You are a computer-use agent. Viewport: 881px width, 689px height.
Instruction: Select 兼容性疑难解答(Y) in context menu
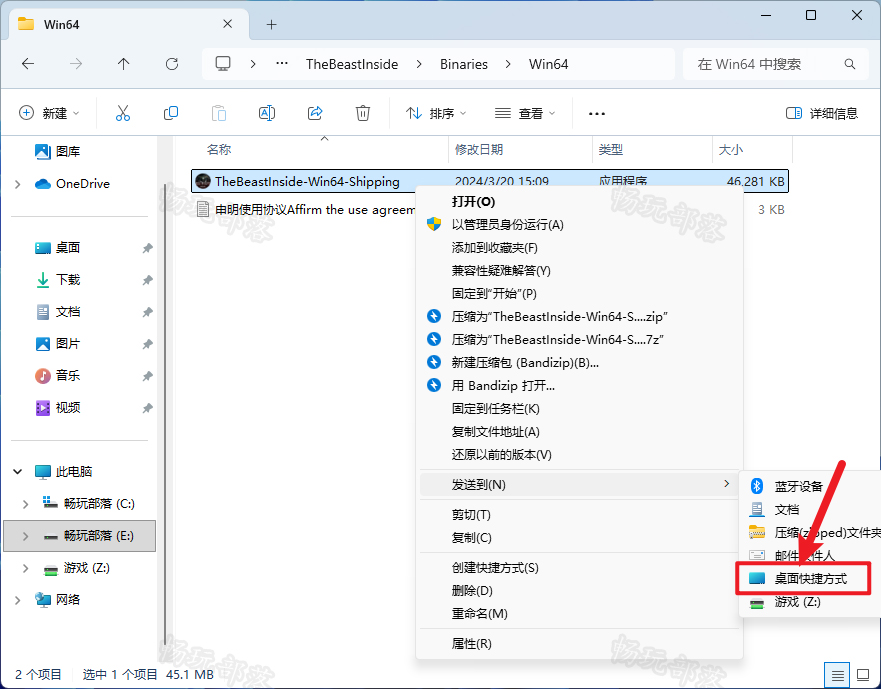tap(579, 271)
